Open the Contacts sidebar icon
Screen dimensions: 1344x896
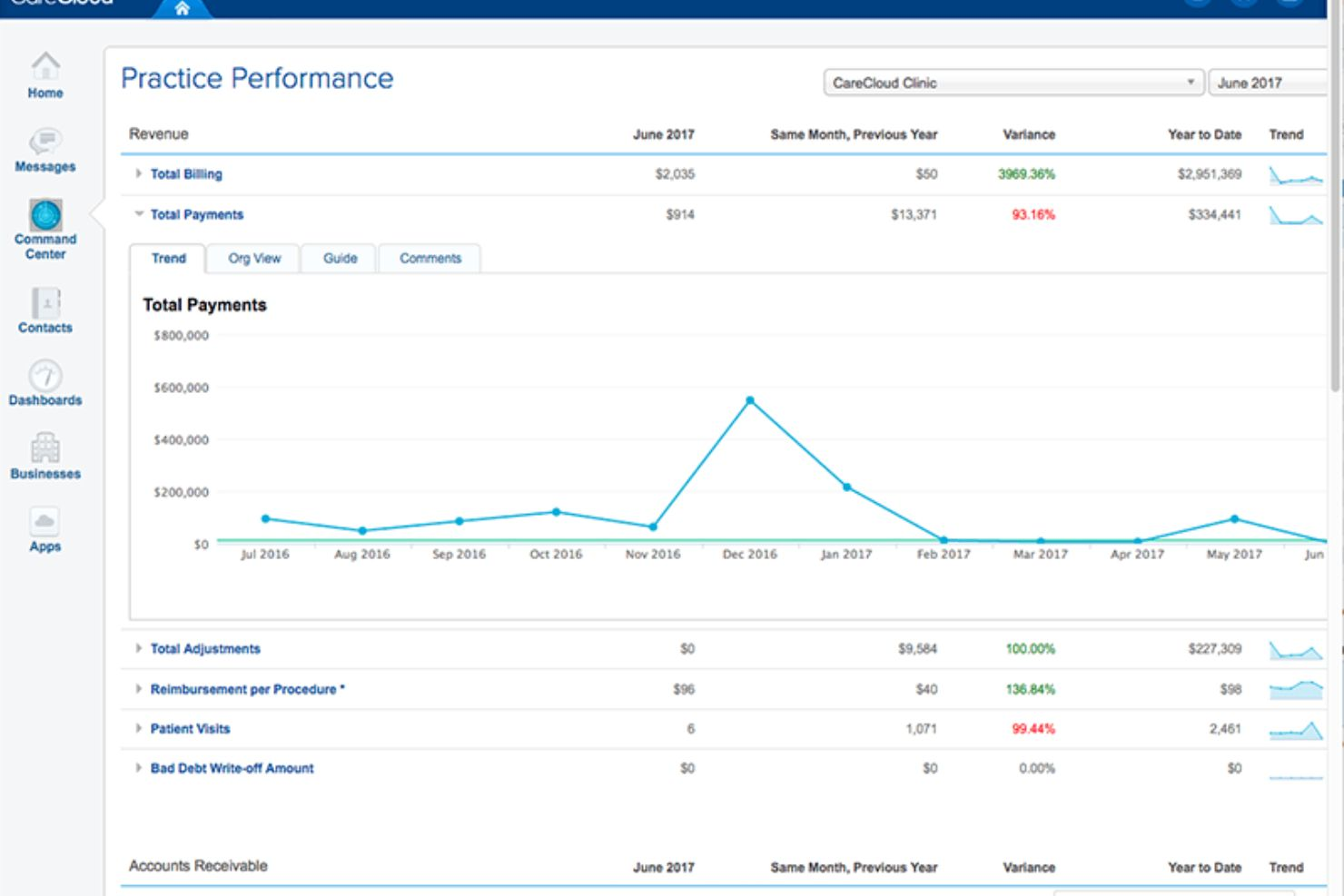(x=45, y=302)
